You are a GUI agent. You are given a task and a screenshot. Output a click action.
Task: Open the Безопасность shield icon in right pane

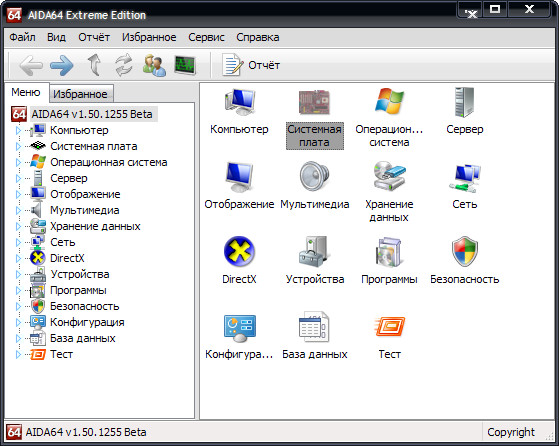[x=465, y=260]
